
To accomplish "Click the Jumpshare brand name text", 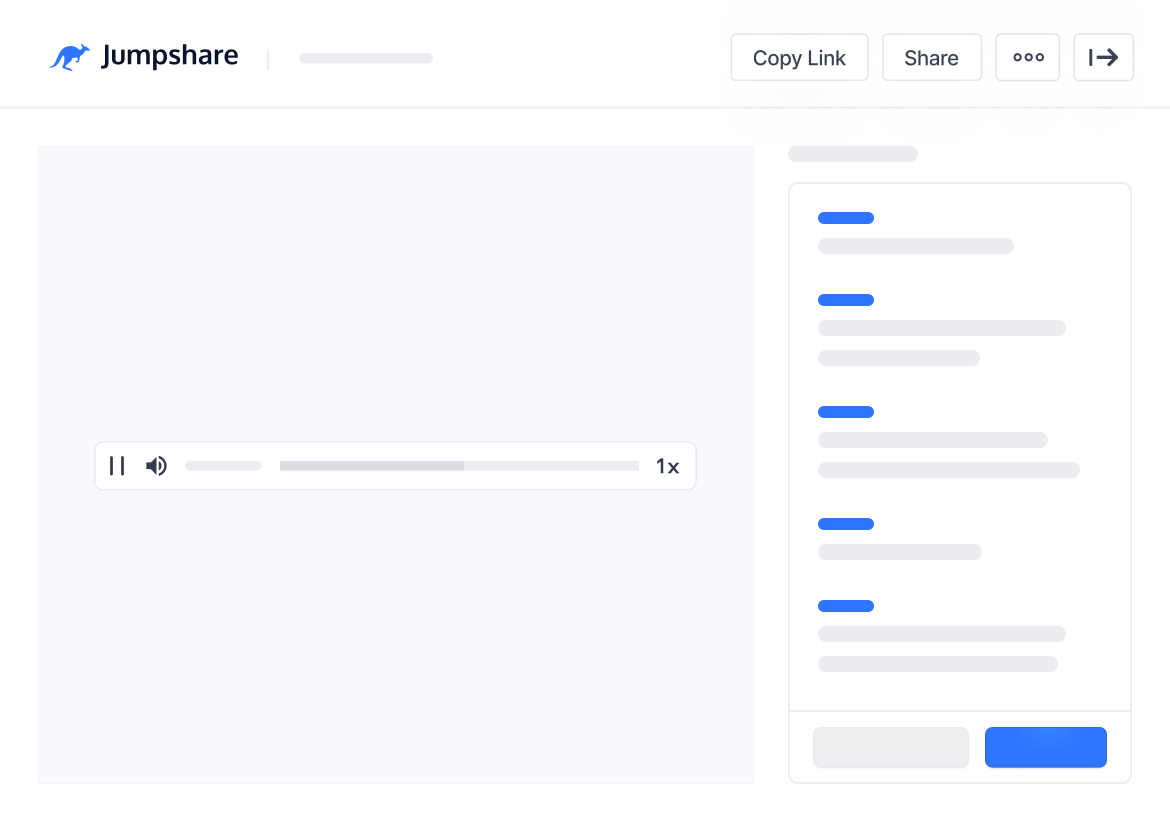I will coord(169,57).
